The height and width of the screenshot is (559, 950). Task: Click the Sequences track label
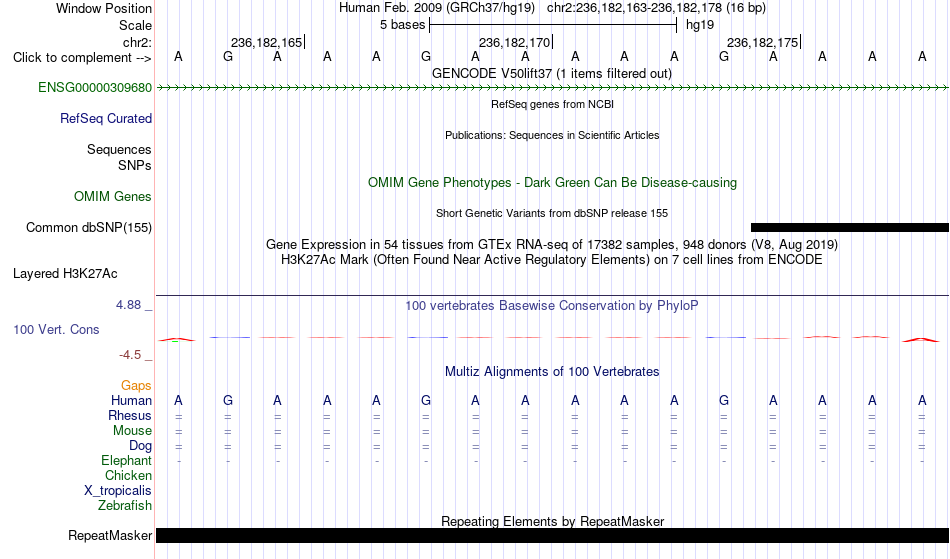(x=119, y=150)
